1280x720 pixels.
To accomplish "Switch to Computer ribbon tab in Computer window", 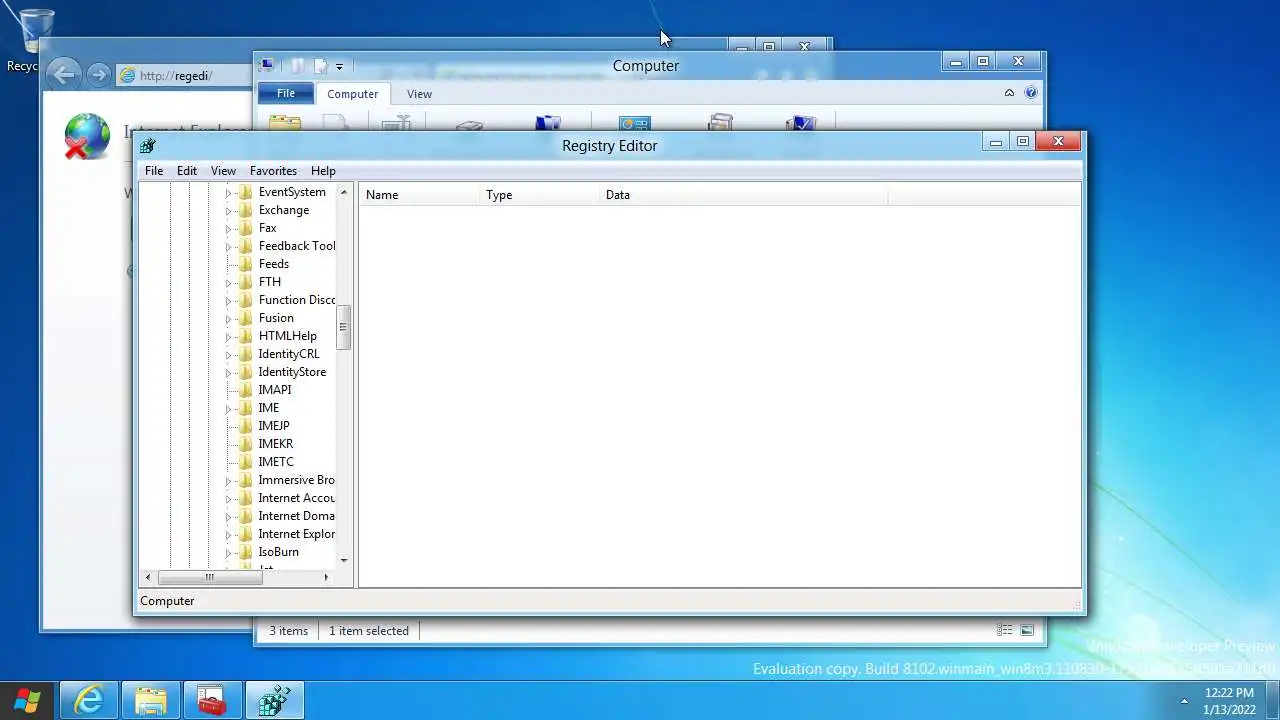I will [353, 94].
